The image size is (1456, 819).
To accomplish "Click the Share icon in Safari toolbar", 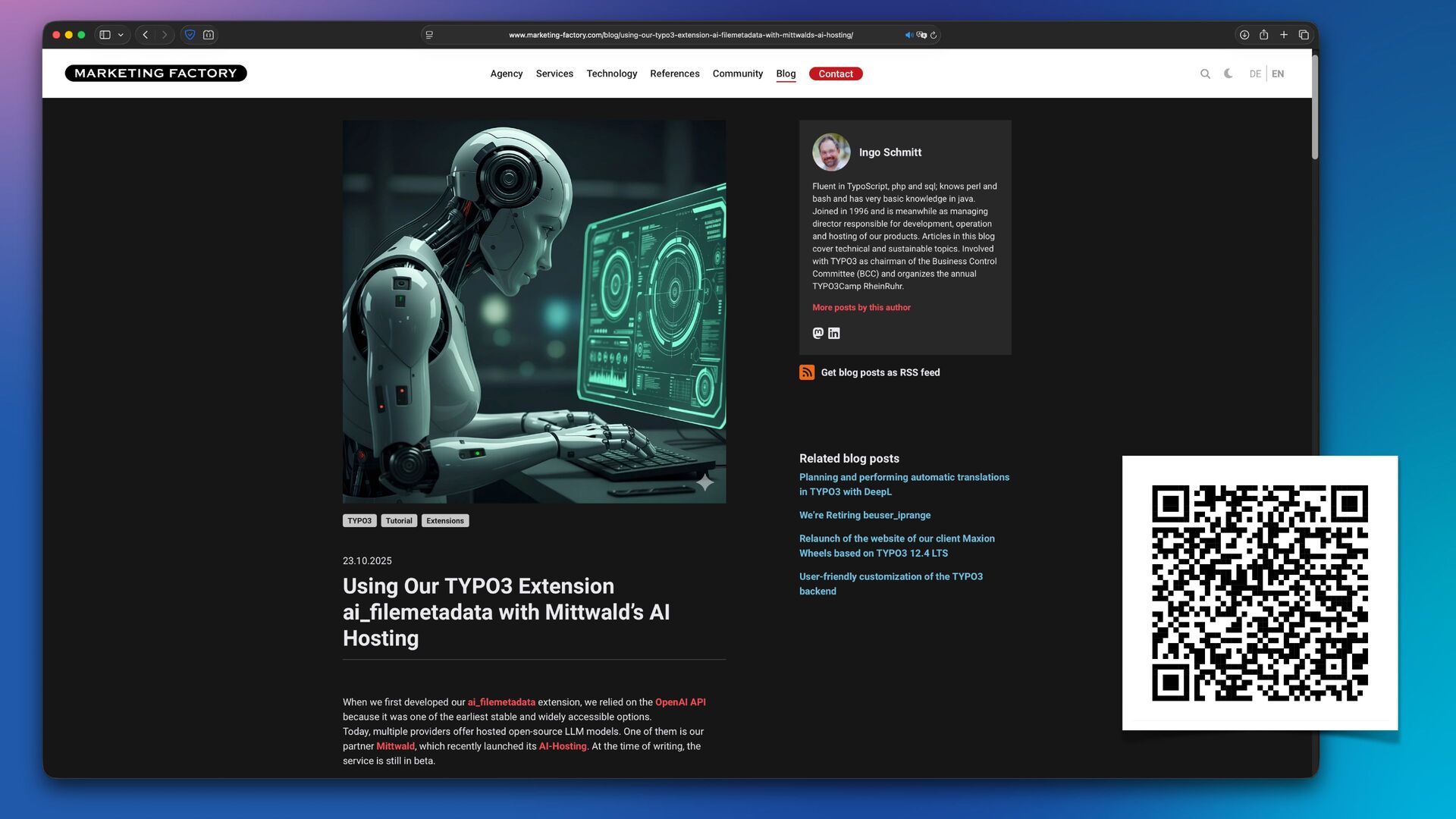I will (x=1264, y=35).
